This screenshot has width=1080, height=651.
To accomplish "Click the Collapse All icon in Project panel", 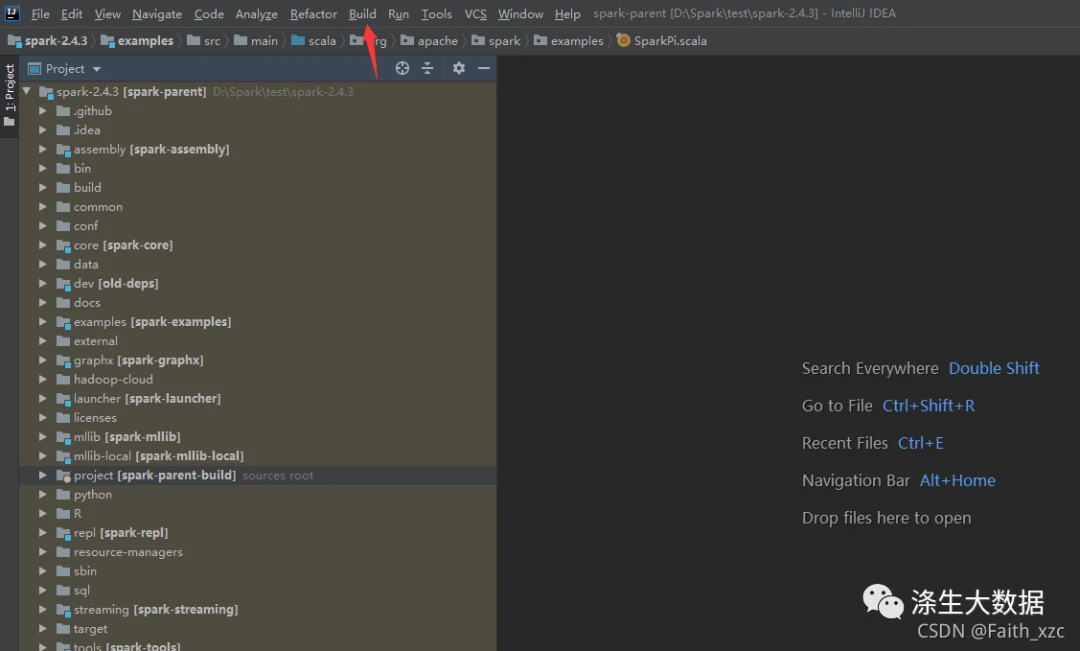I will (x=428, y=68).
